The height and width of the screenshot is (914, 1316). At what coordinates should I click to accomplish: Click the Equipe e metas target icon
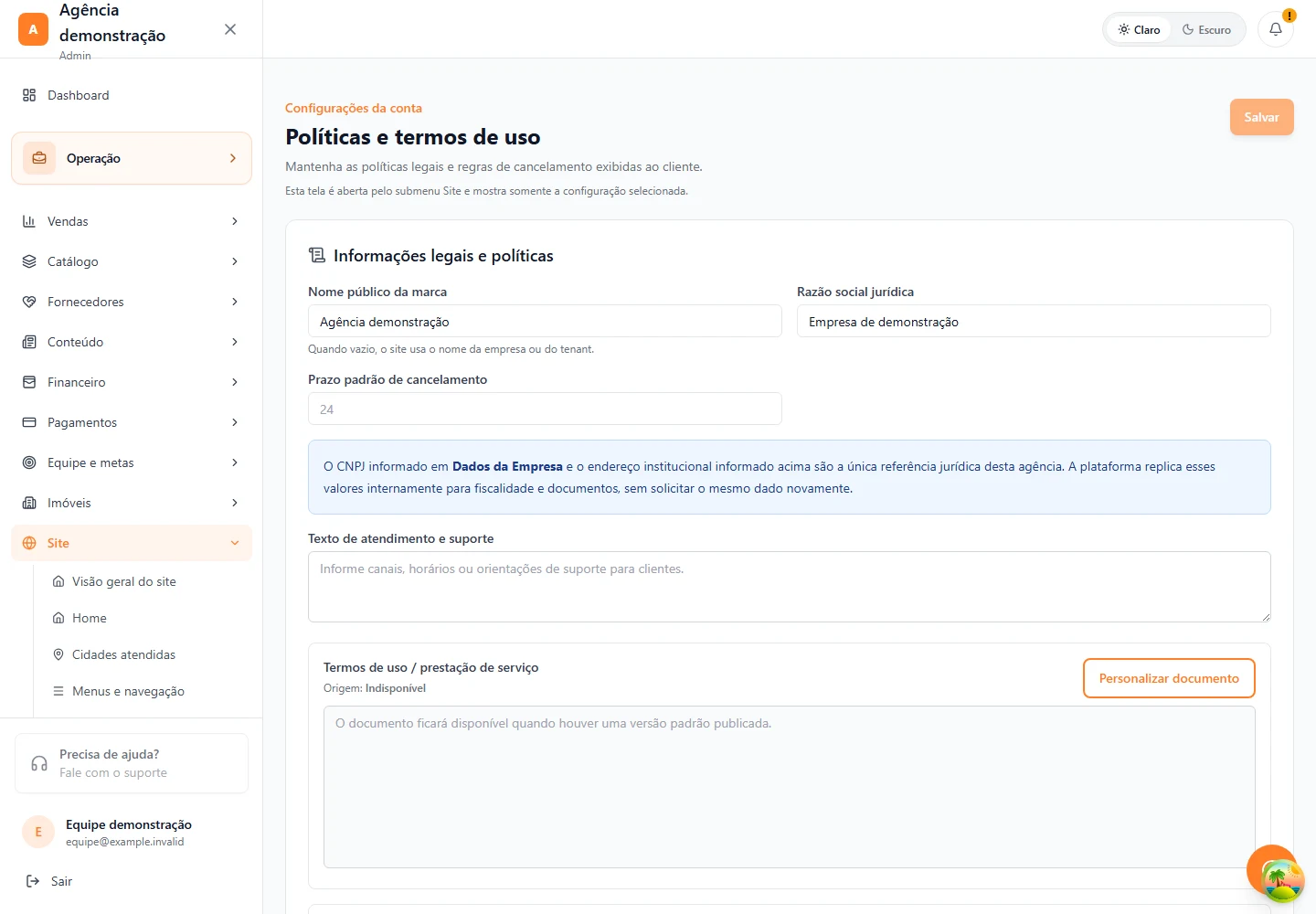[x=29, y=462]
